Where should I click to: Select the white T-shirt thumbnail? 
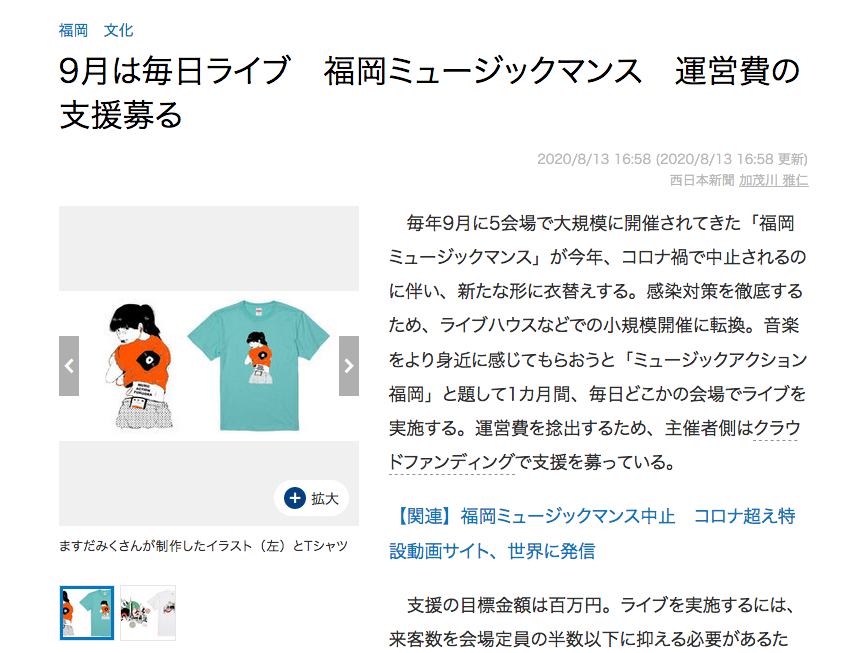[x=148, y=613]
